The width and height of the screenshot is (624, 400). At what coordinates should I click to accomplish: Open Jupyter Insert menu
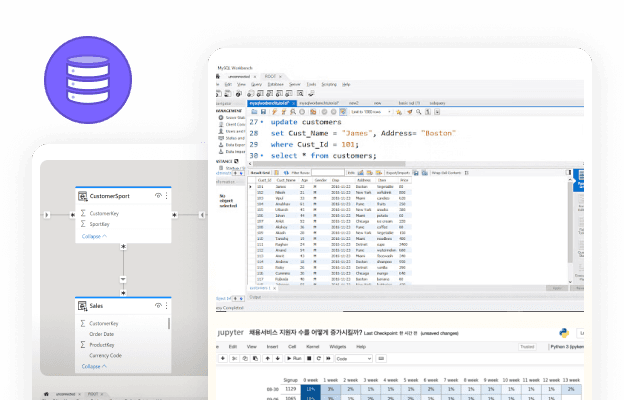272,347
